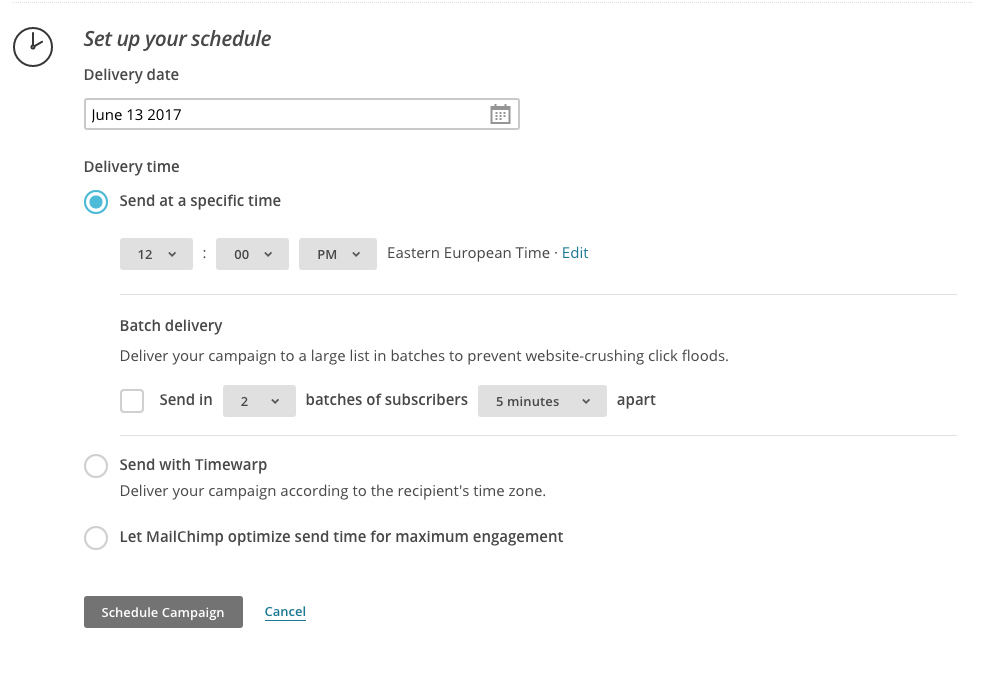Viewport: 1003px width, 683px height.
Task: Click the Delivery date field showing June 13 2017
Action: (x=285, y=114)
